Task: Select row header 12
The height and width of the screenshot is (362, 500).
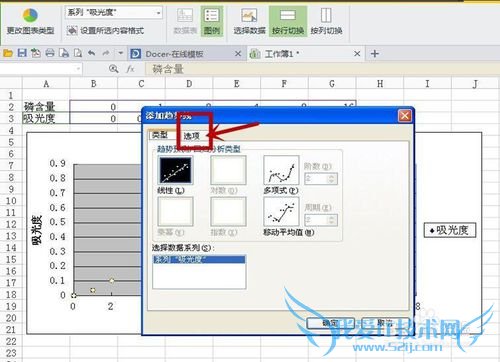Action: (11, 224)
